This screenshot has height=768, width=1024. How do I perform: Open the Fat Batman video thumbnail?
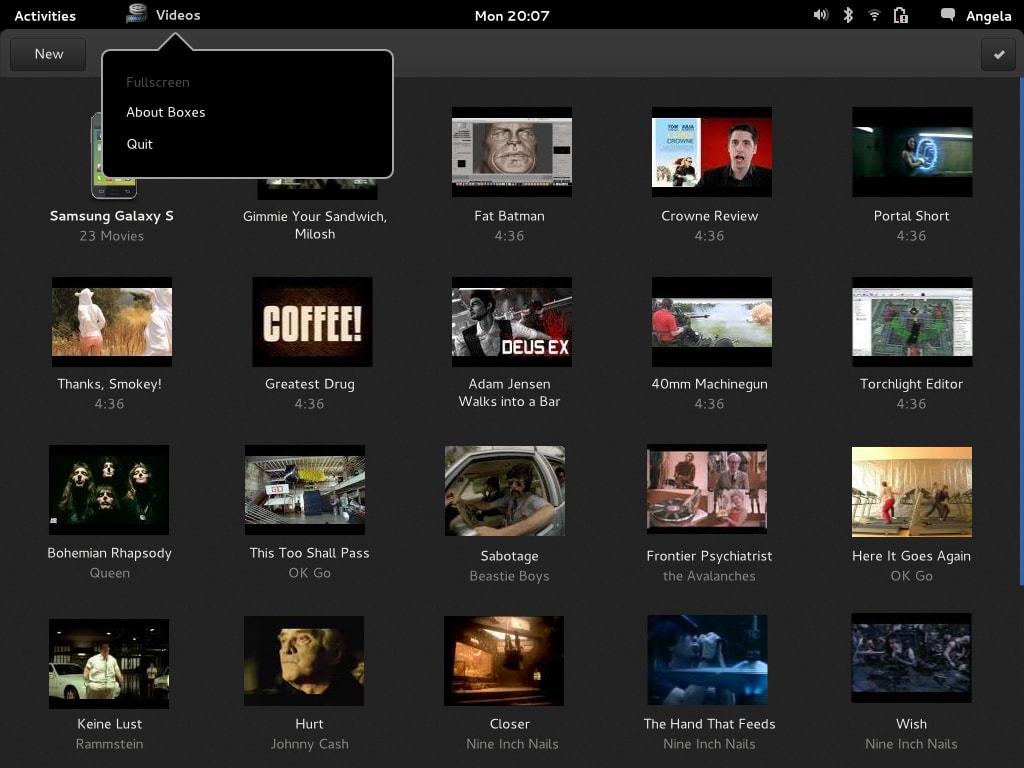coord(512,152)
